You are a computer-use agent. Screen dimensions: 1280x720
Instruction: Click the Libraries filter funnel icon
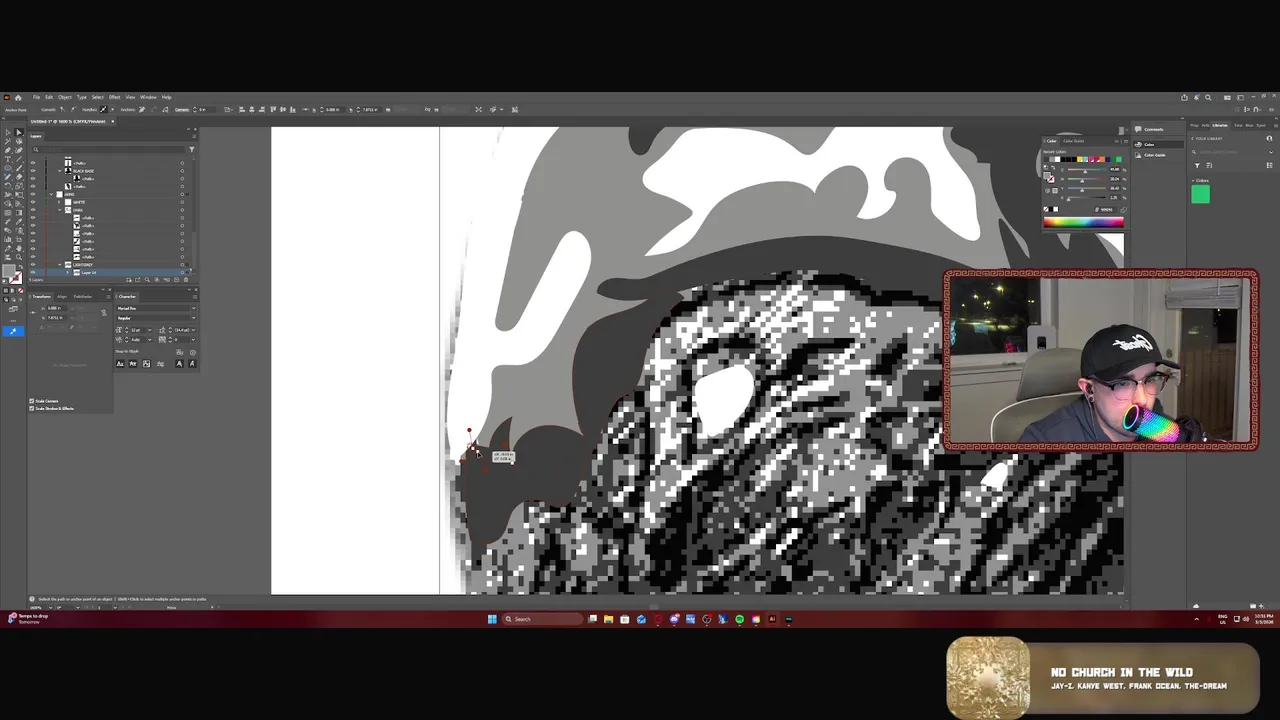click(1197, 165)
